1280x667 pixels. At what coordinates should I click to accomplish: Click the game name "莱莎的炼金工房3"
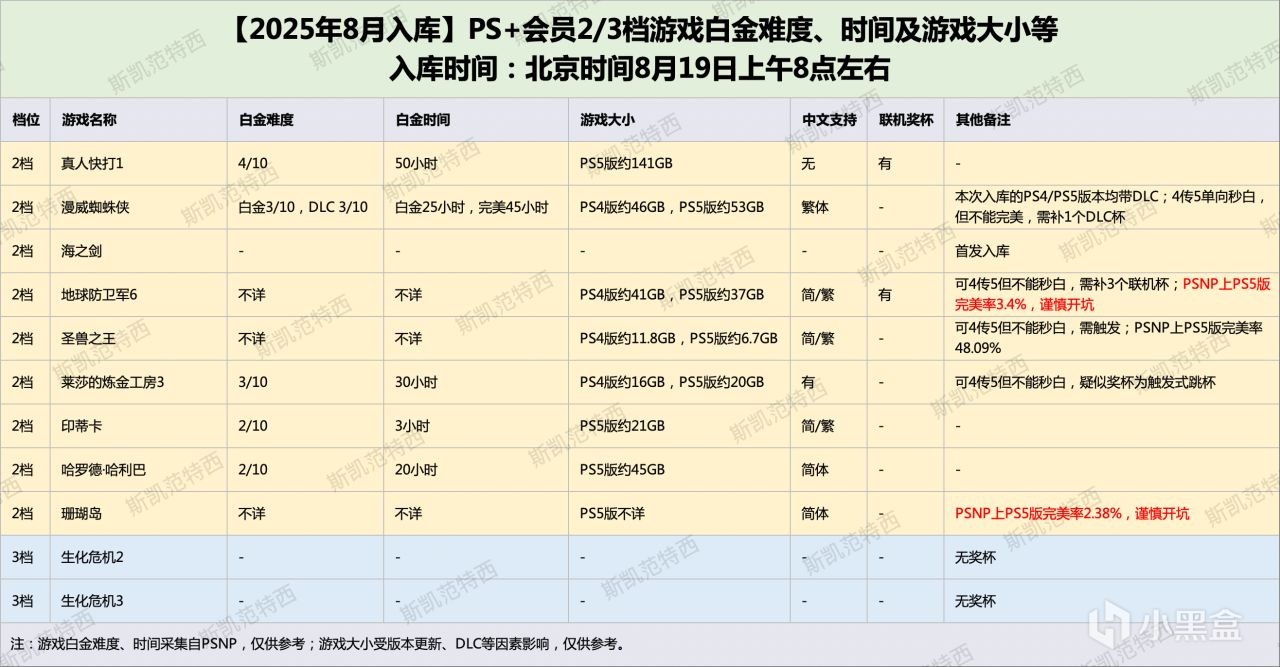click(x=113, y=382)
